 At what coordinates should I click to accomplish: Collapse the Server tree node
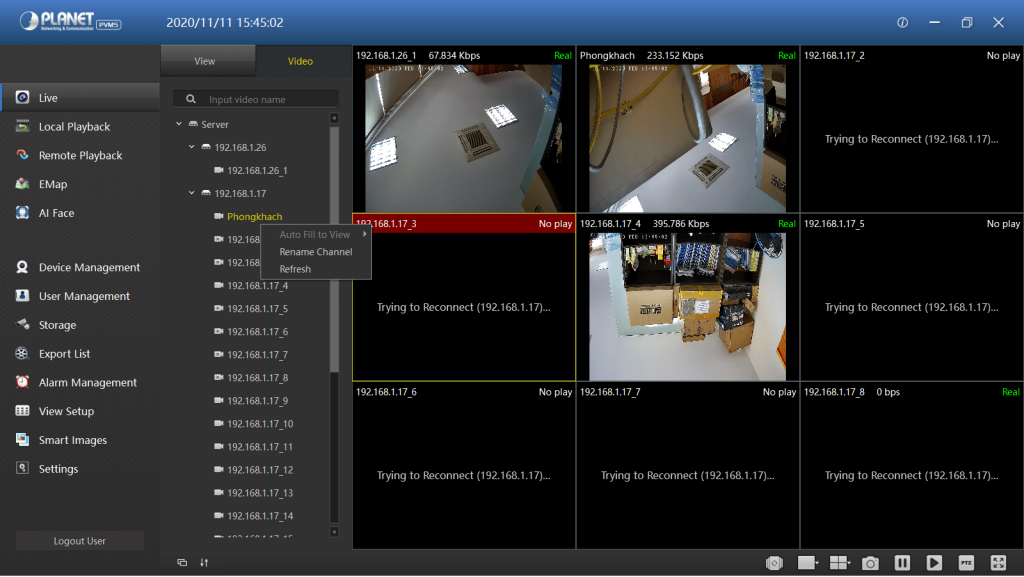(x=179, y=123)
